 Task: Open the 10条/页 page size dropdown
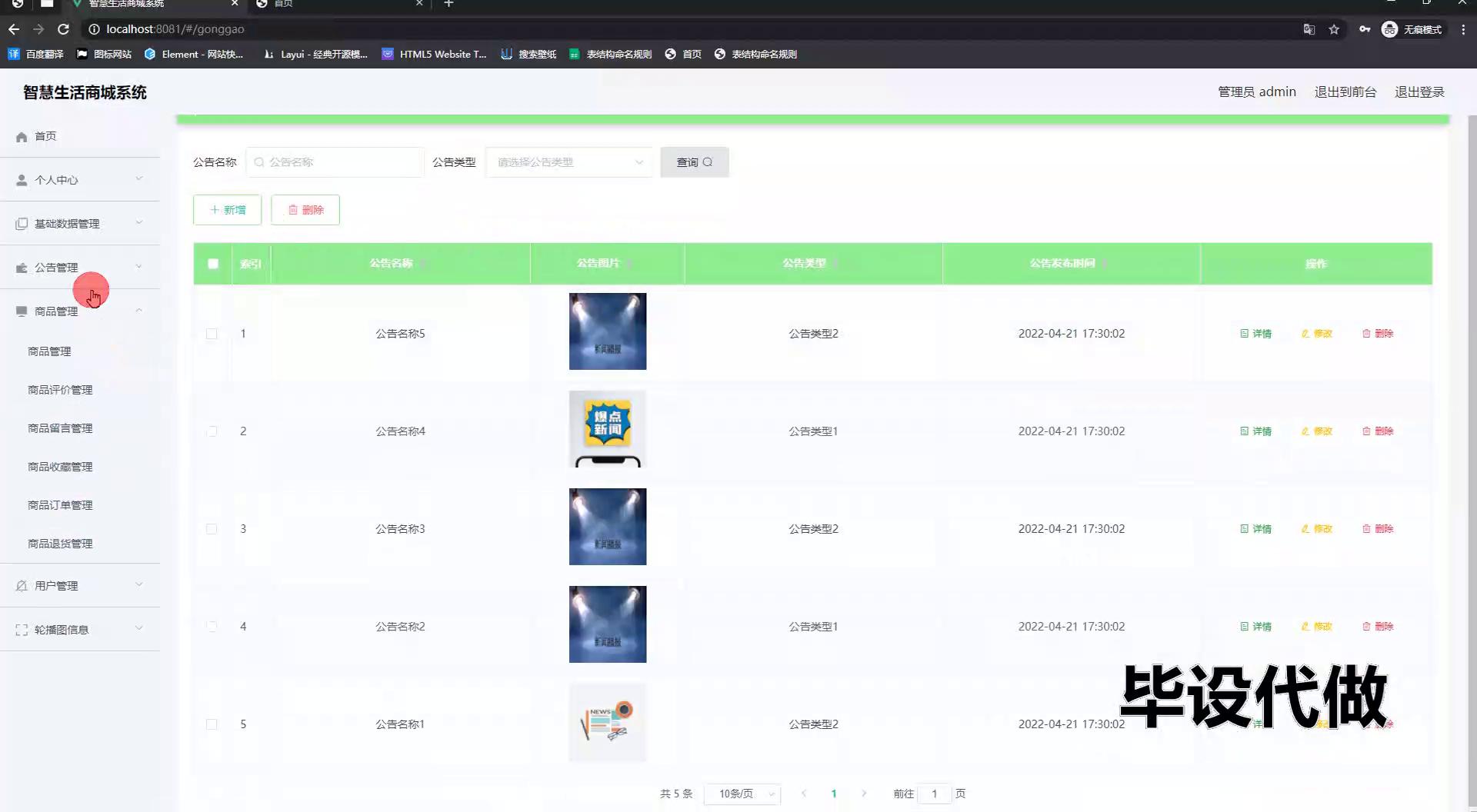pos(742,794)
